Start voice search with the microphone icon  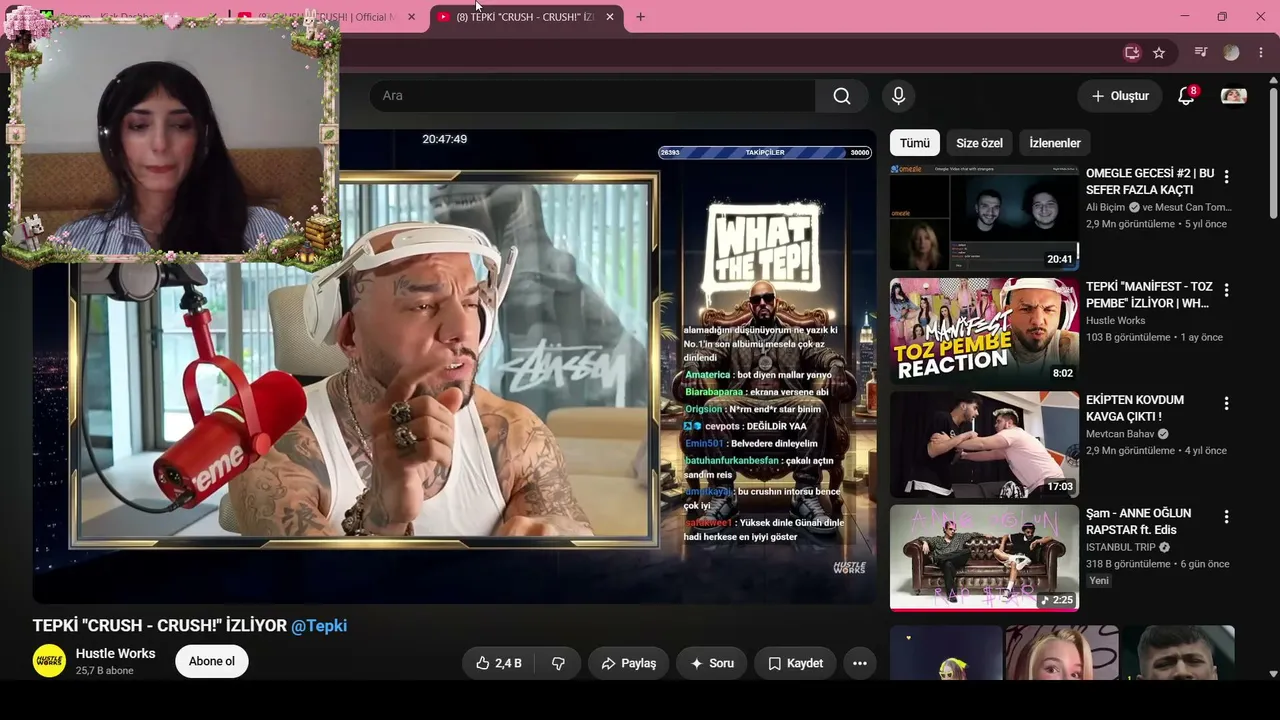point(898,96)
